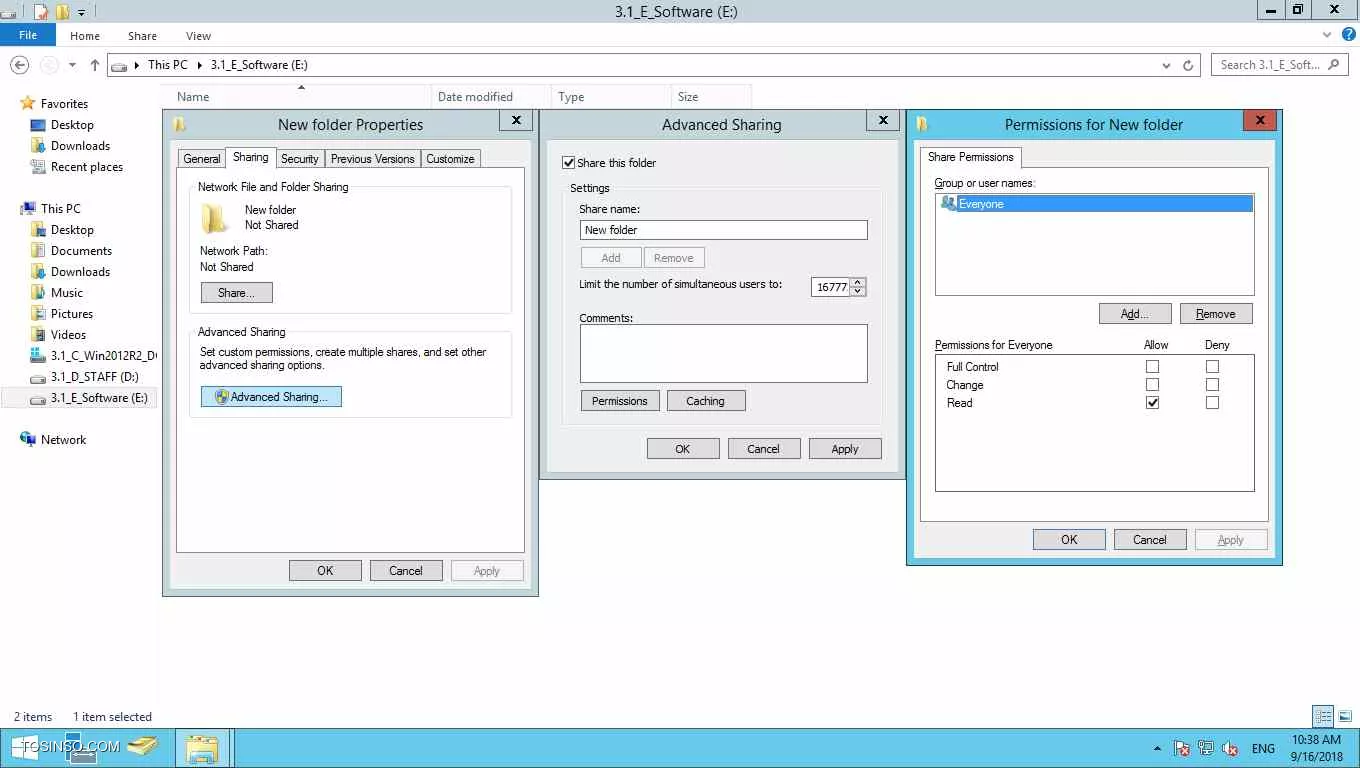Screen dimensions: 1360x768
Task: Select the 3.1_D_STAFF (D:) drive
Action: point(94,377)
